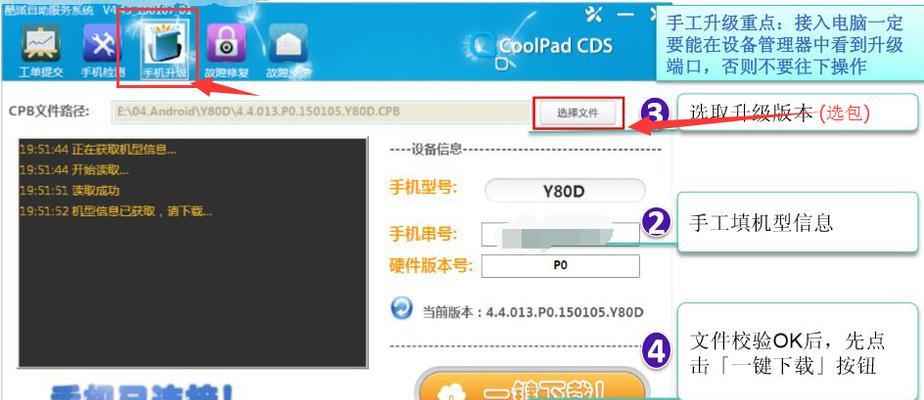Viewport: 924px width, 400px height.
Task: Click the 手机型号 field showing Y80D
Action: pyautogui.click(x=565, y=190)
